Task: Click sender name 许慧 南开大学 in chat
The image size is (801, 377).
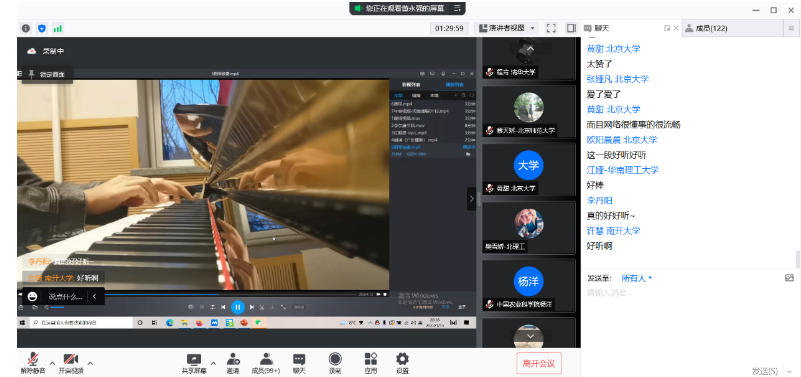Action: coord(613,230)
